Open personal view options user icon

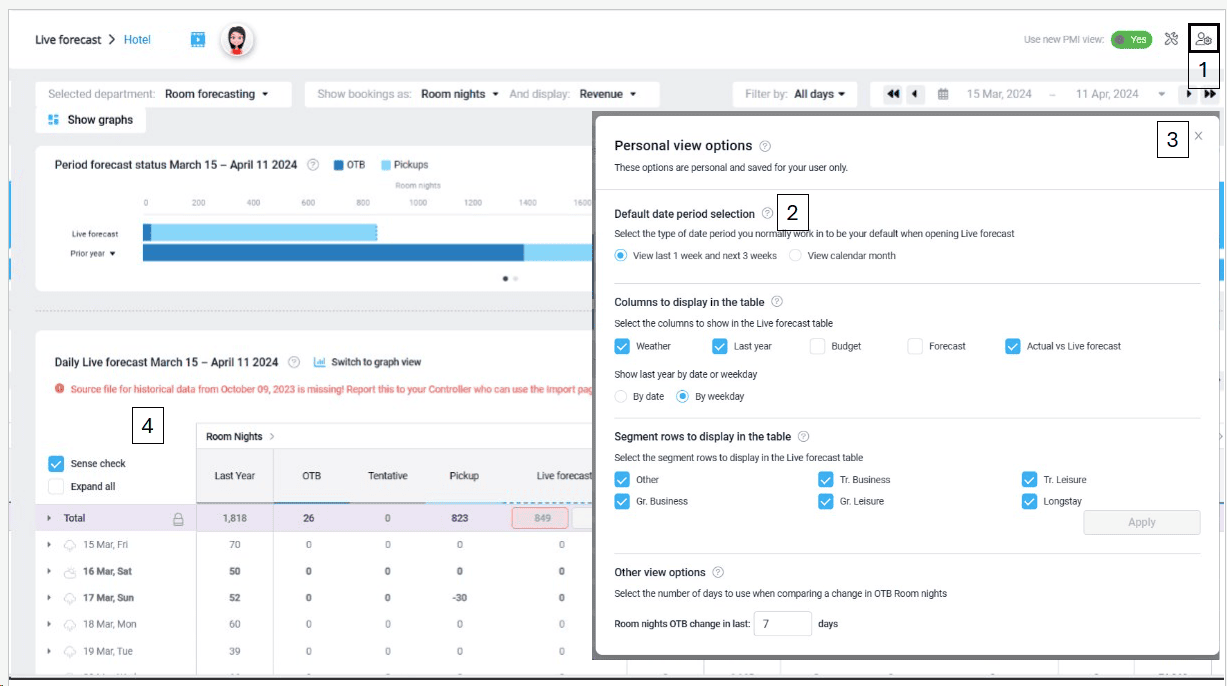coord(1202,40)
